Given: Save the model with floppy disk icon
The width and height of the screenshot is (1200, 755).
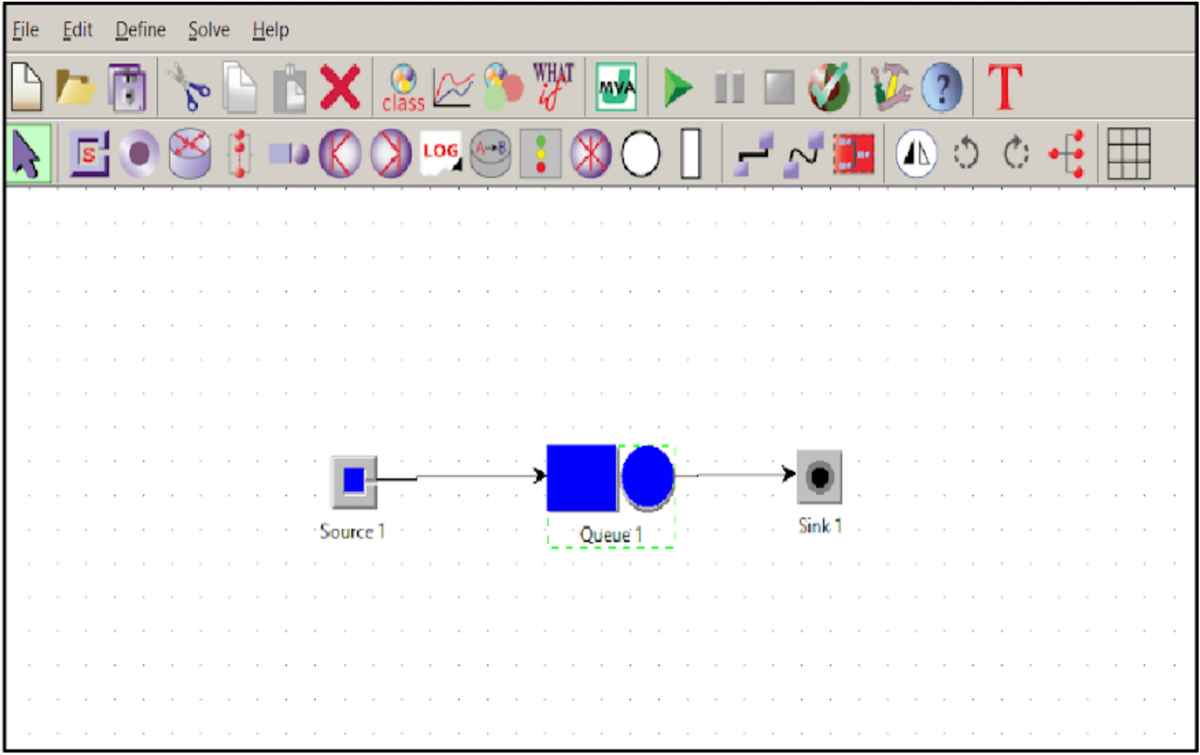Looking at the screenshot, I should (x=127, y=88).
